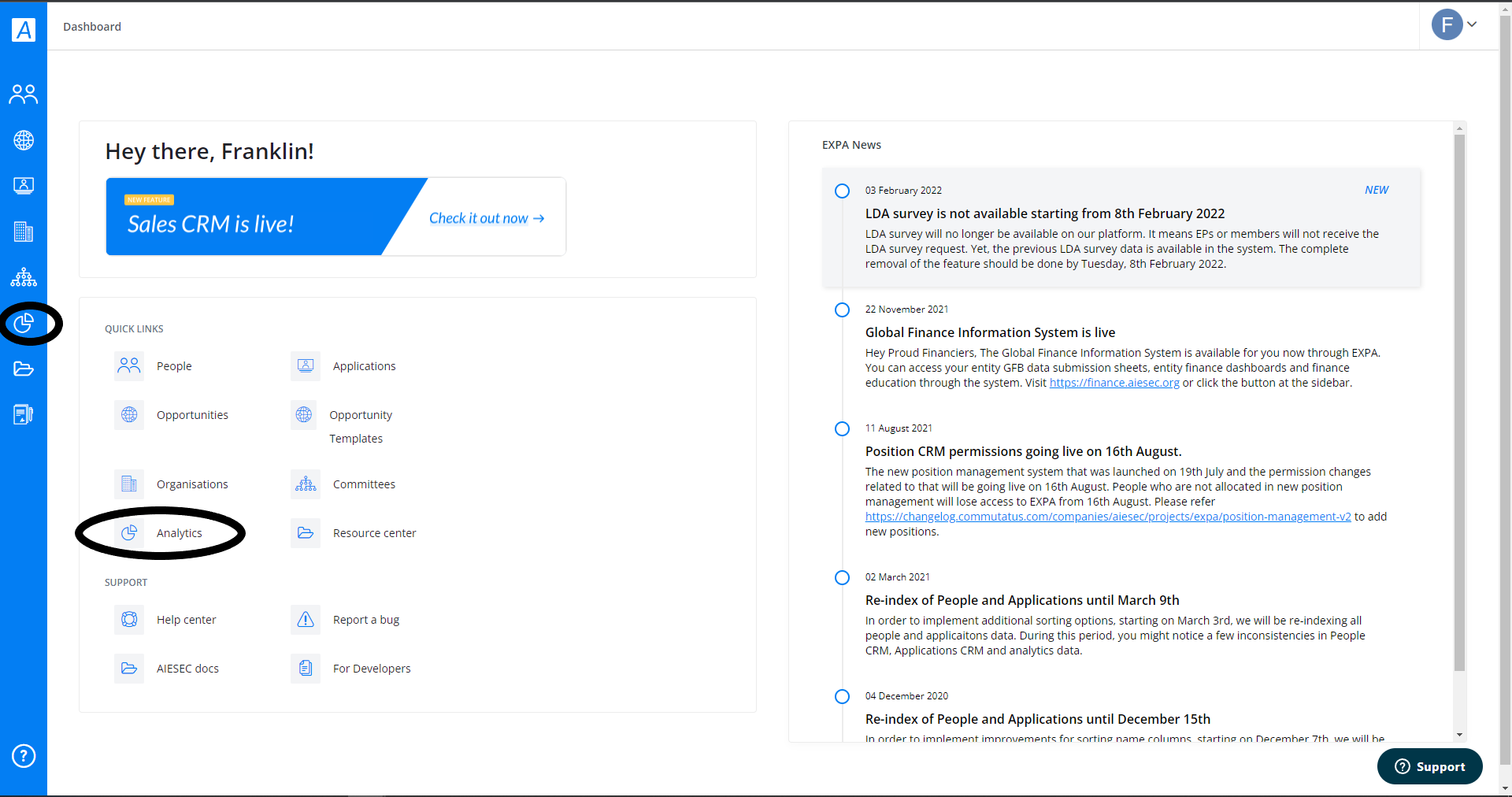The height and width of the screenshot is (797, 1512).
Task: Click the help question mark sidebar icon
Action: tap(24, 756)
